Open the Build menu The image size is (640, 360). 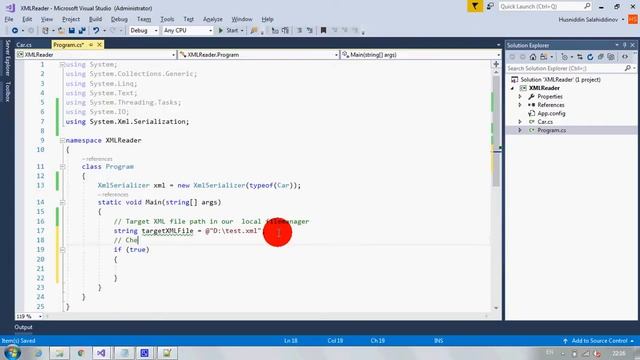pos(95,19)
